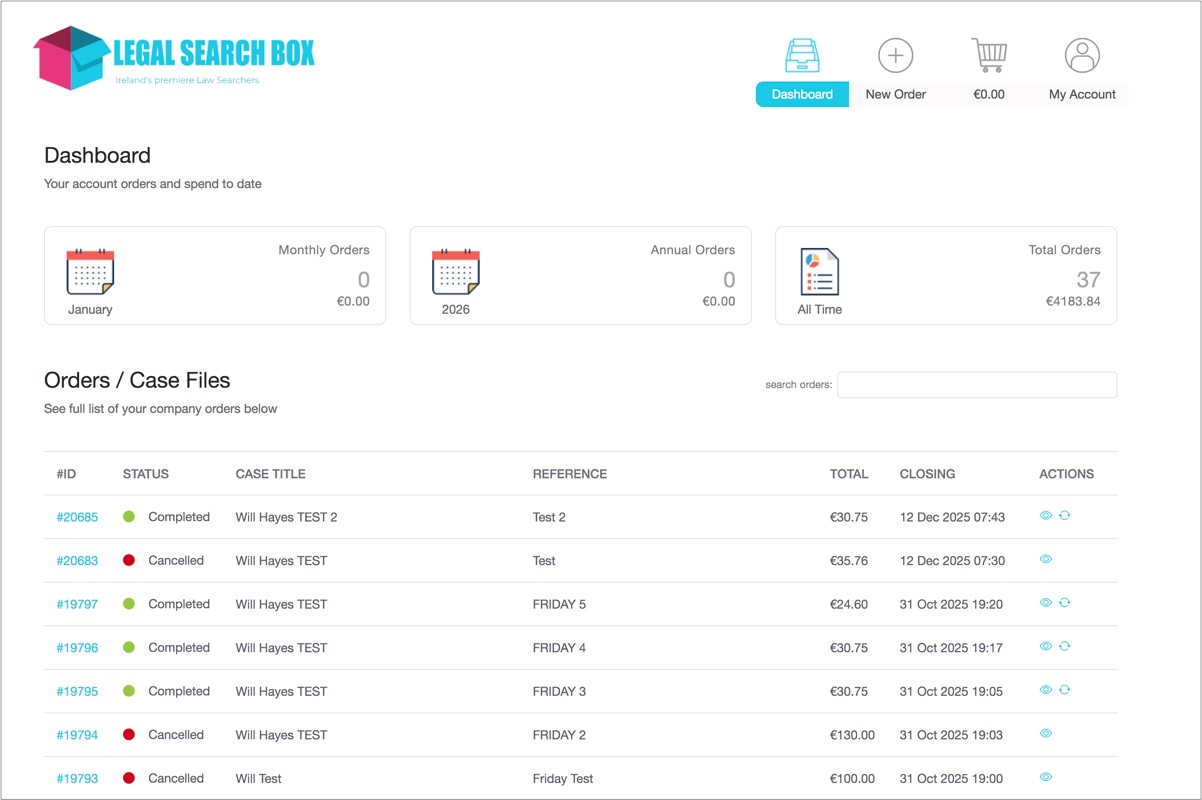
Task: Click the CLOSING column header
Action: [927, 474]
